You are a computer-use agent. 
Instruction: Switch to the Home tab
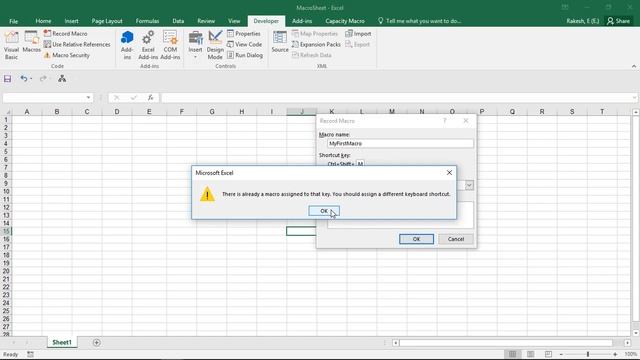[x=43, y=21]
